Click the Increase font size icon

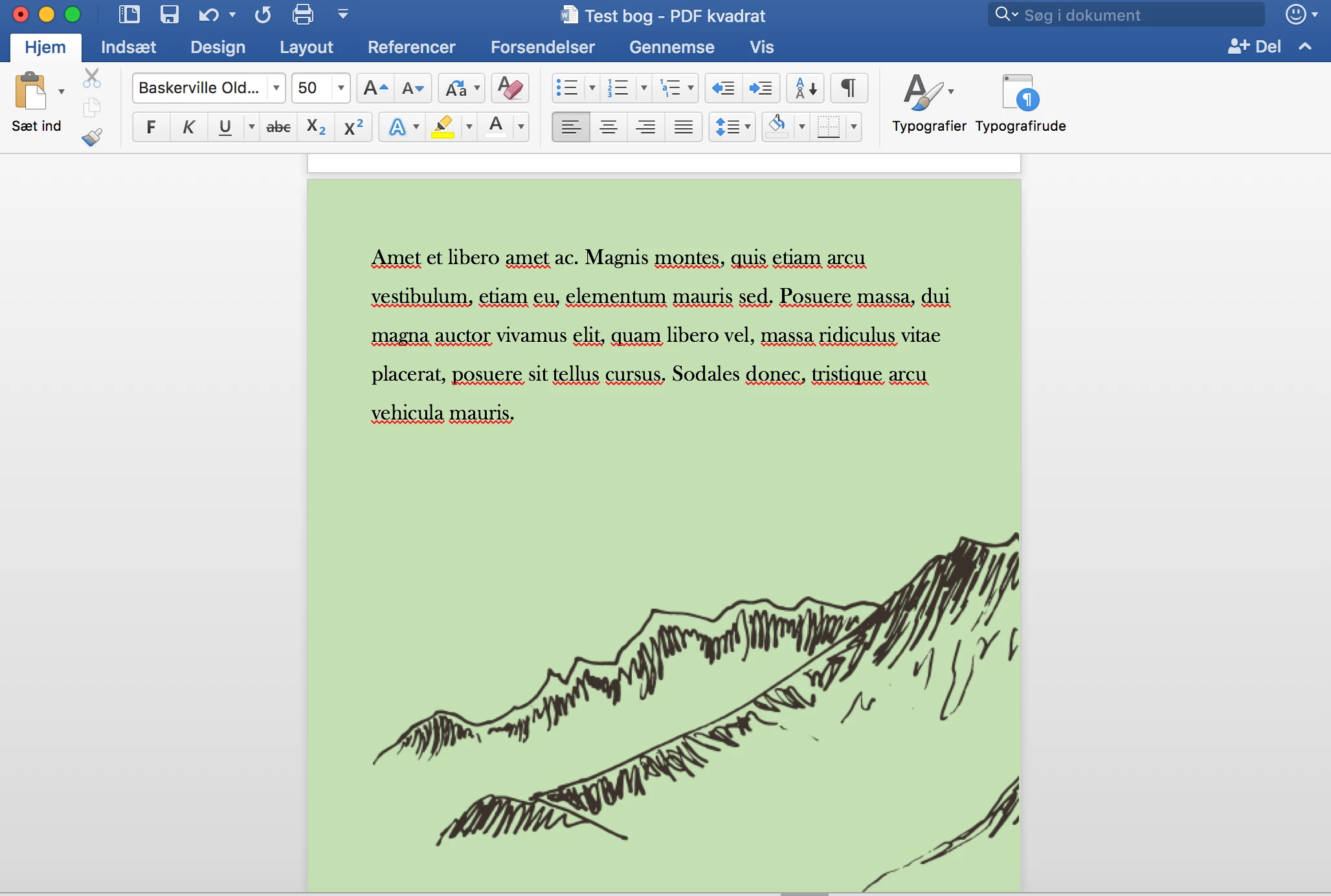pos(375,88)
